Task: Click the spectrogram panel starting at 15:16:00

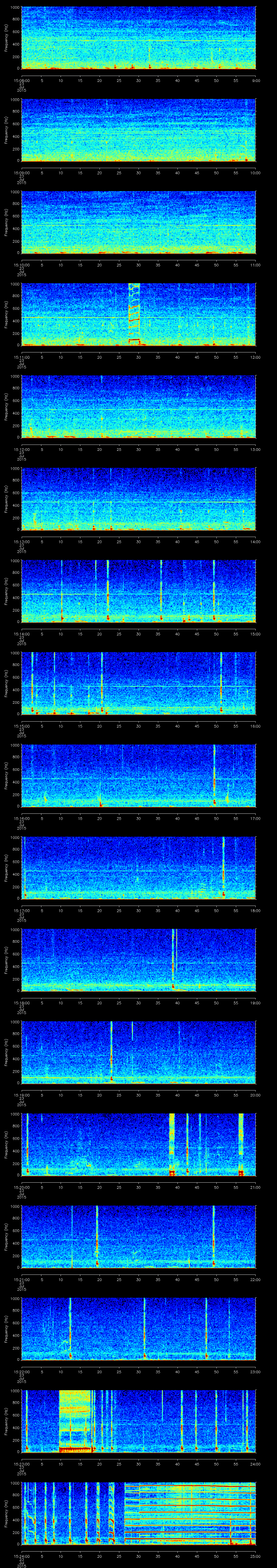Action: coord(138,776)
